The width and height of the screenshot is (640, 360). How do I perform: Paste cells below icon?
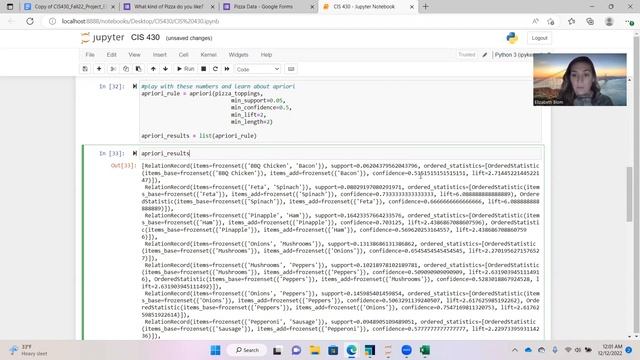(x=138, y=69)
